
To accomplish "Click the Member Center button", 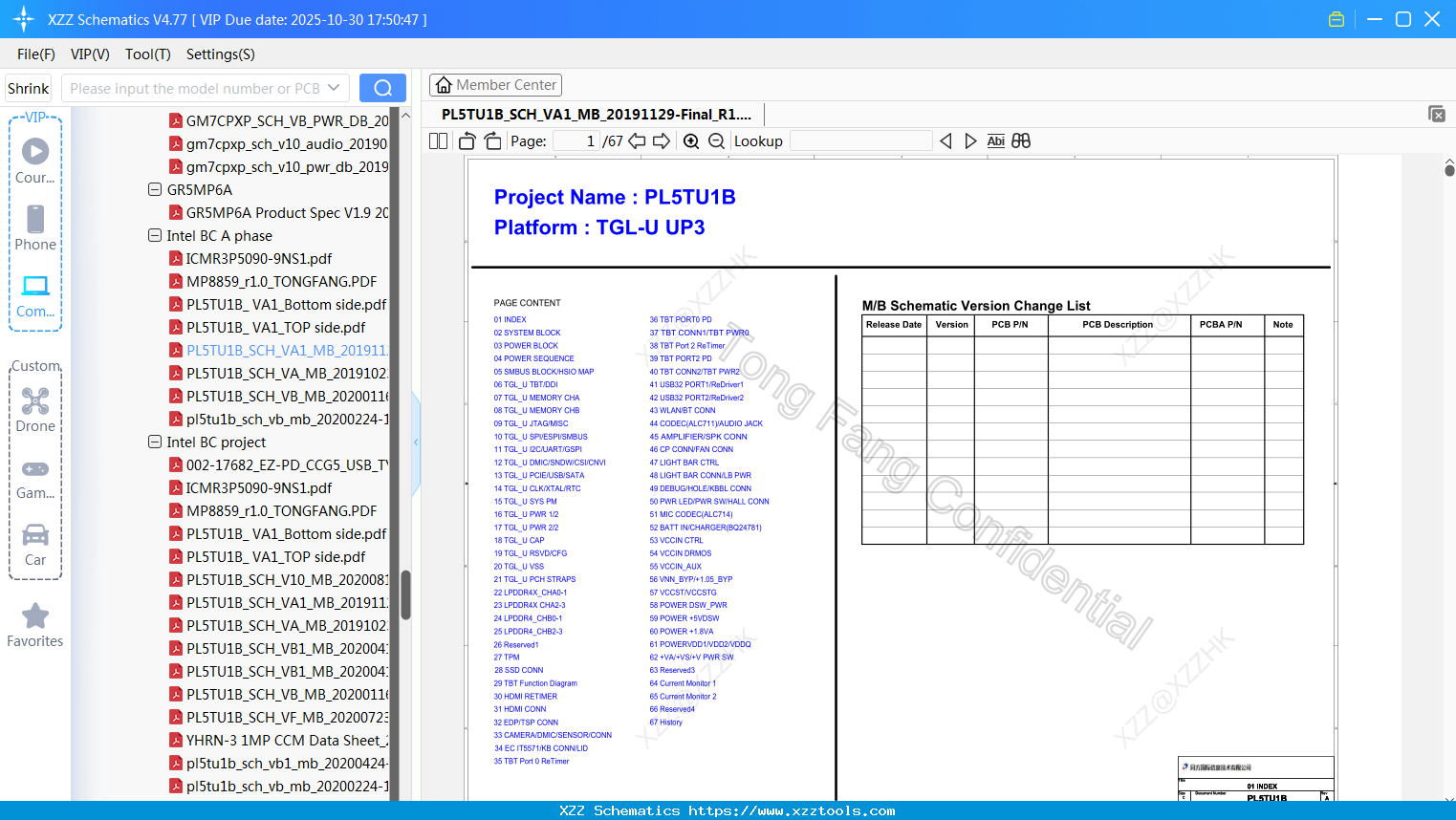I will [x=495, y=85].
